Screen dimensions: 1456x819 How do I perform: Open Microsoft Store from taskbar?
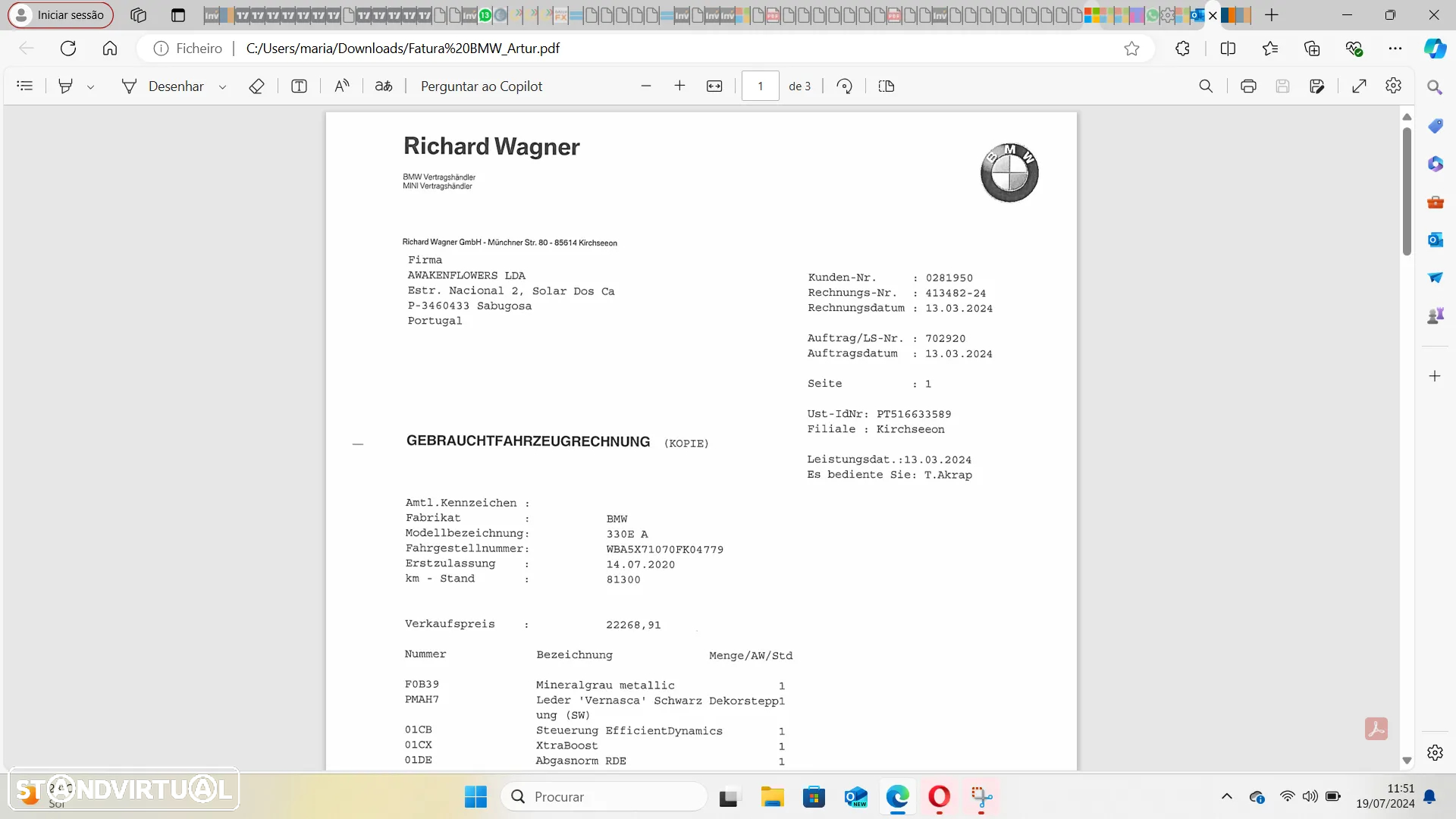[x=814, y=797]
